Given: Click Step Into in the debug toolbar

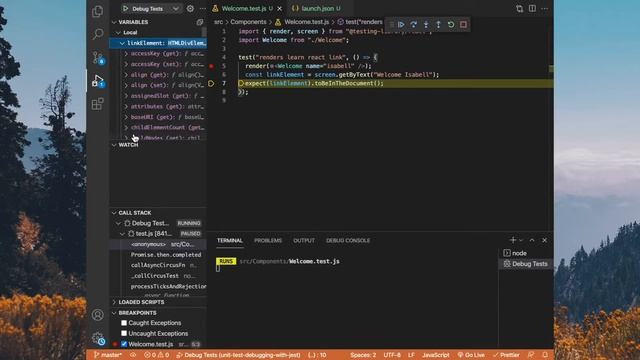Looking at the screenshot, I should 426,24.
